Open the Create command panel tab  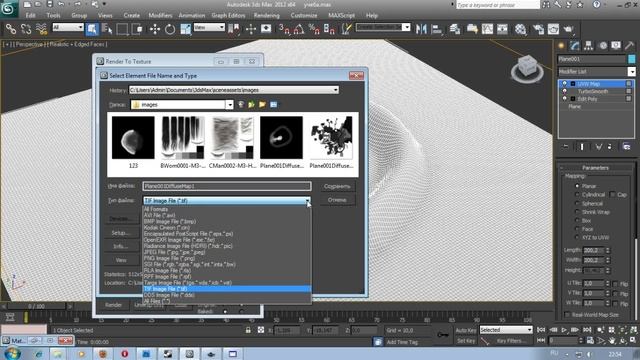[562, 45]
